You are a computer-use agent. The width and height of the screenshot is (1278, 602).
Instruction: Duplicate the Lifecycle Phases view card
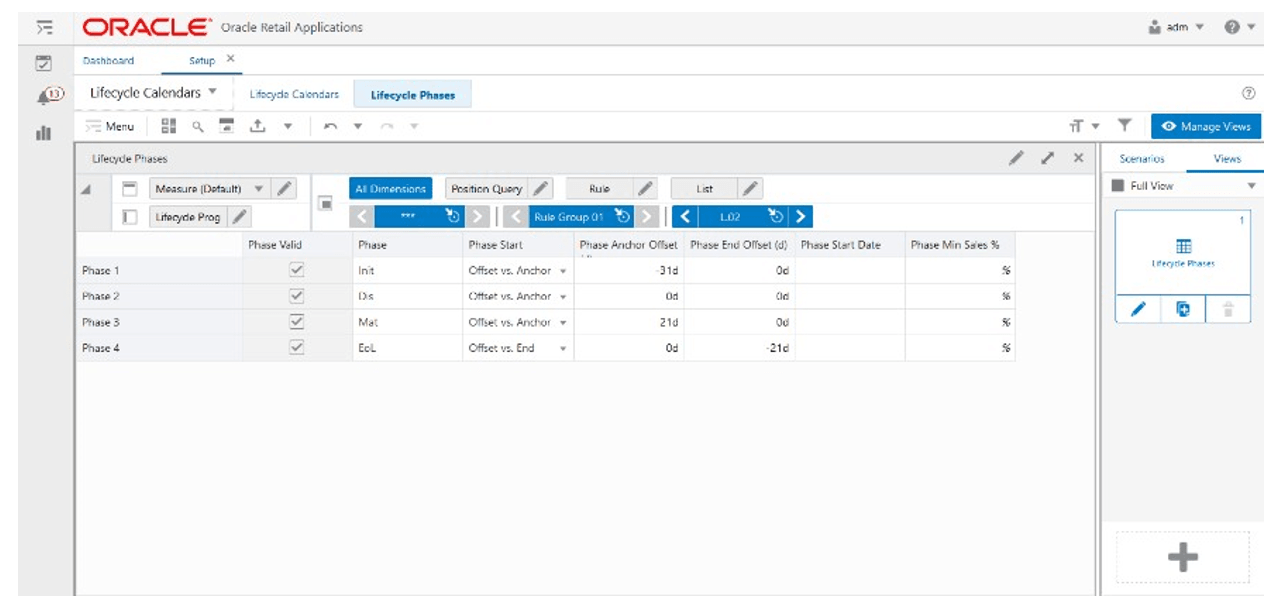[x=1182, y=308]
